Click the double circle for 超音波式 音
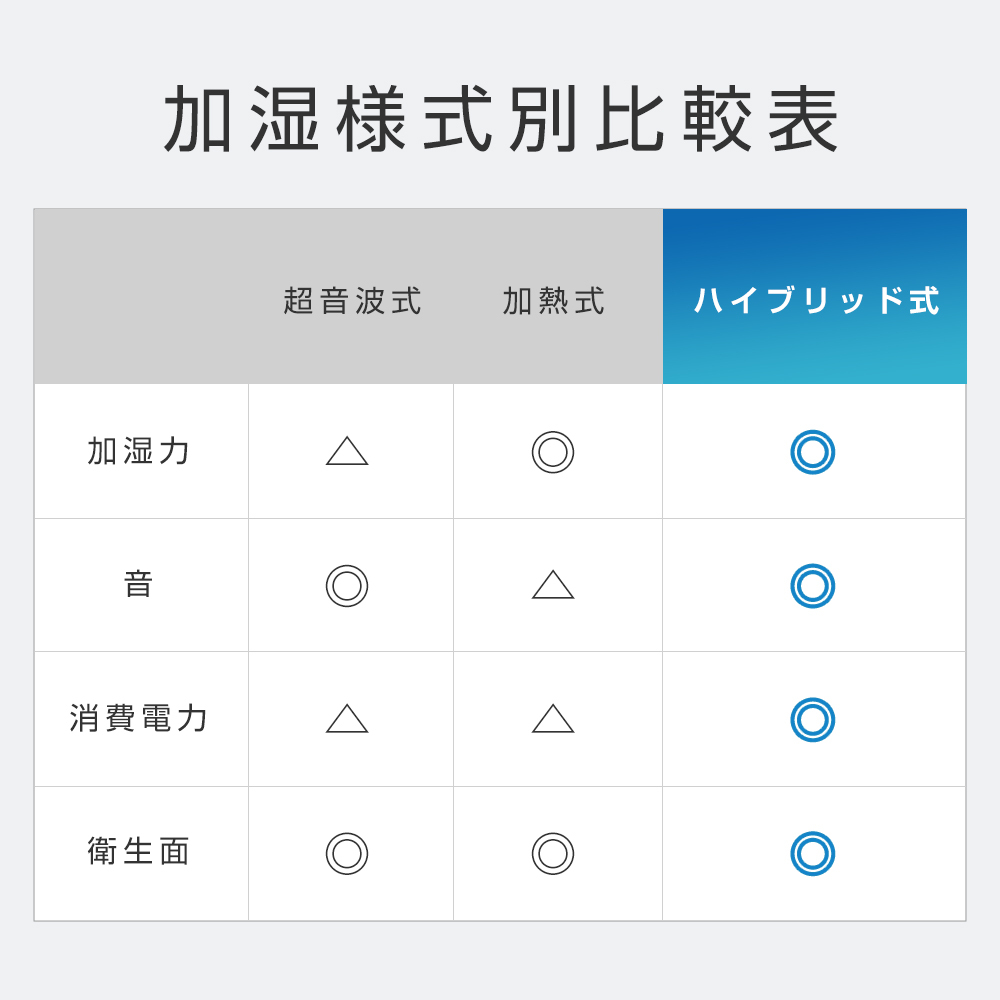This screenshot has width=1000, height=1000. coord(347,586)
